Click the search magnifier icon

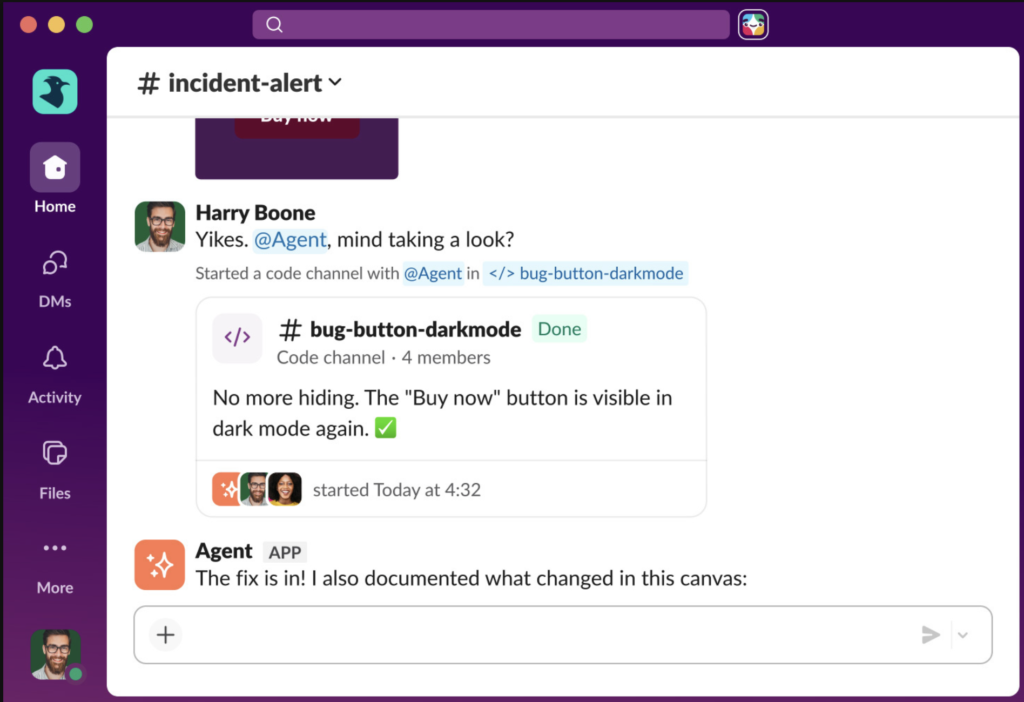(274, 25)
